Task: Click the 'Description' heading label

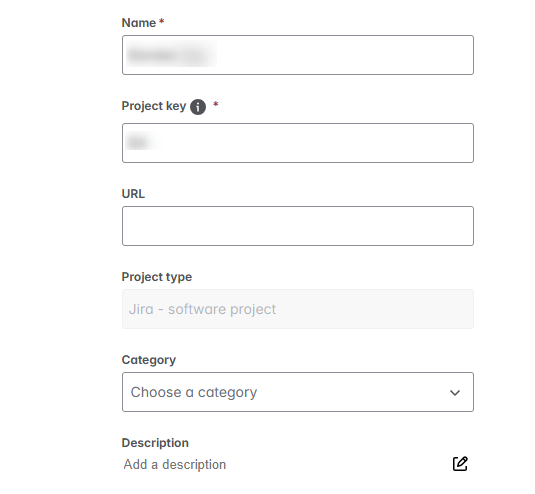Action: (x=155, y=443)
